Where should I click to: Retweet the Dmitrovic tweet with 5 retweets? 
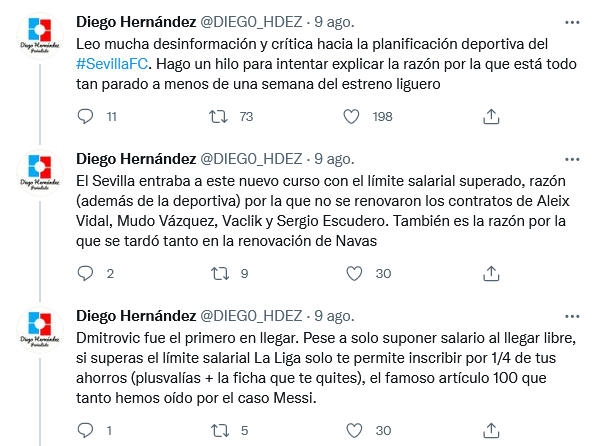click(x=220, y=430)
